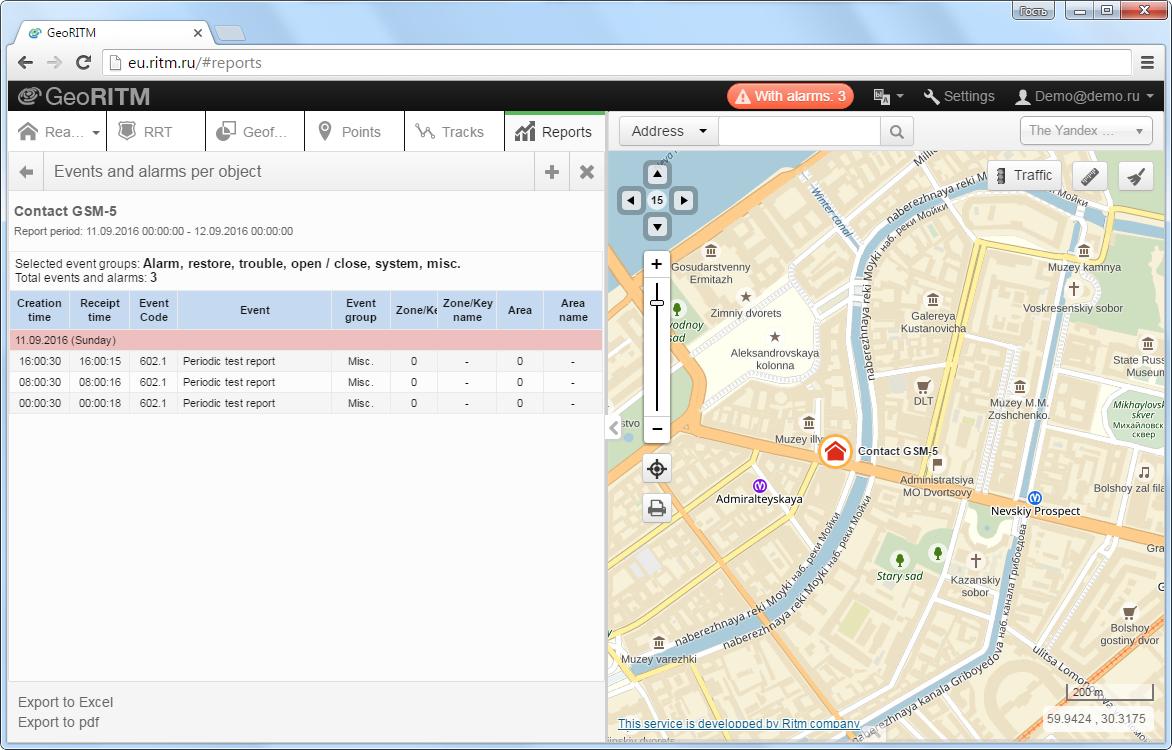Select the ruler measuring tool
Viewport: 1172px width, 750px height.
click(1090, 176)
